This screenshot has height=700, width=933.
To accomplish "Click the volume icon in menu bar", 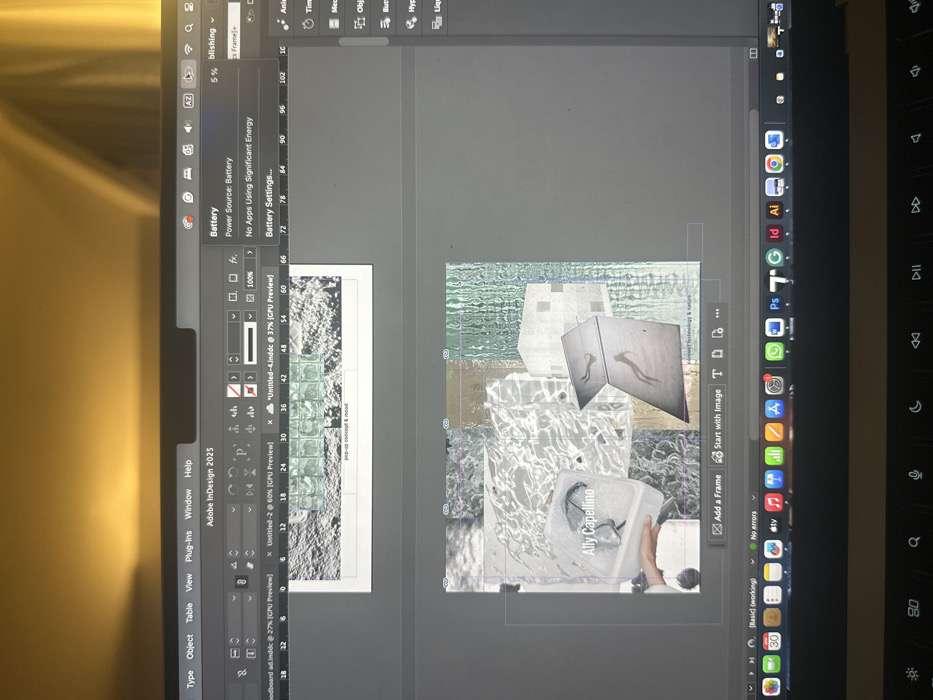I will [x=188, y=127].
